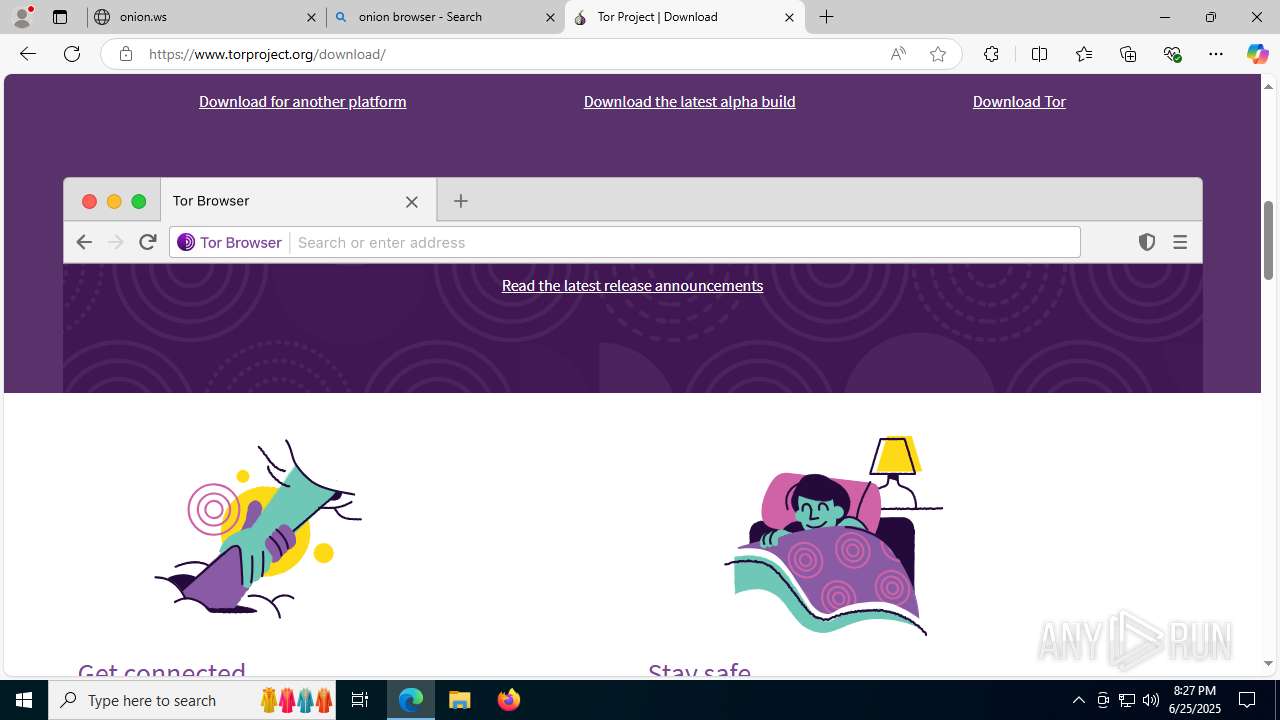Open a new Edge tab
This screenshot has width=1280, height=720.
click(x=827, y=17)
